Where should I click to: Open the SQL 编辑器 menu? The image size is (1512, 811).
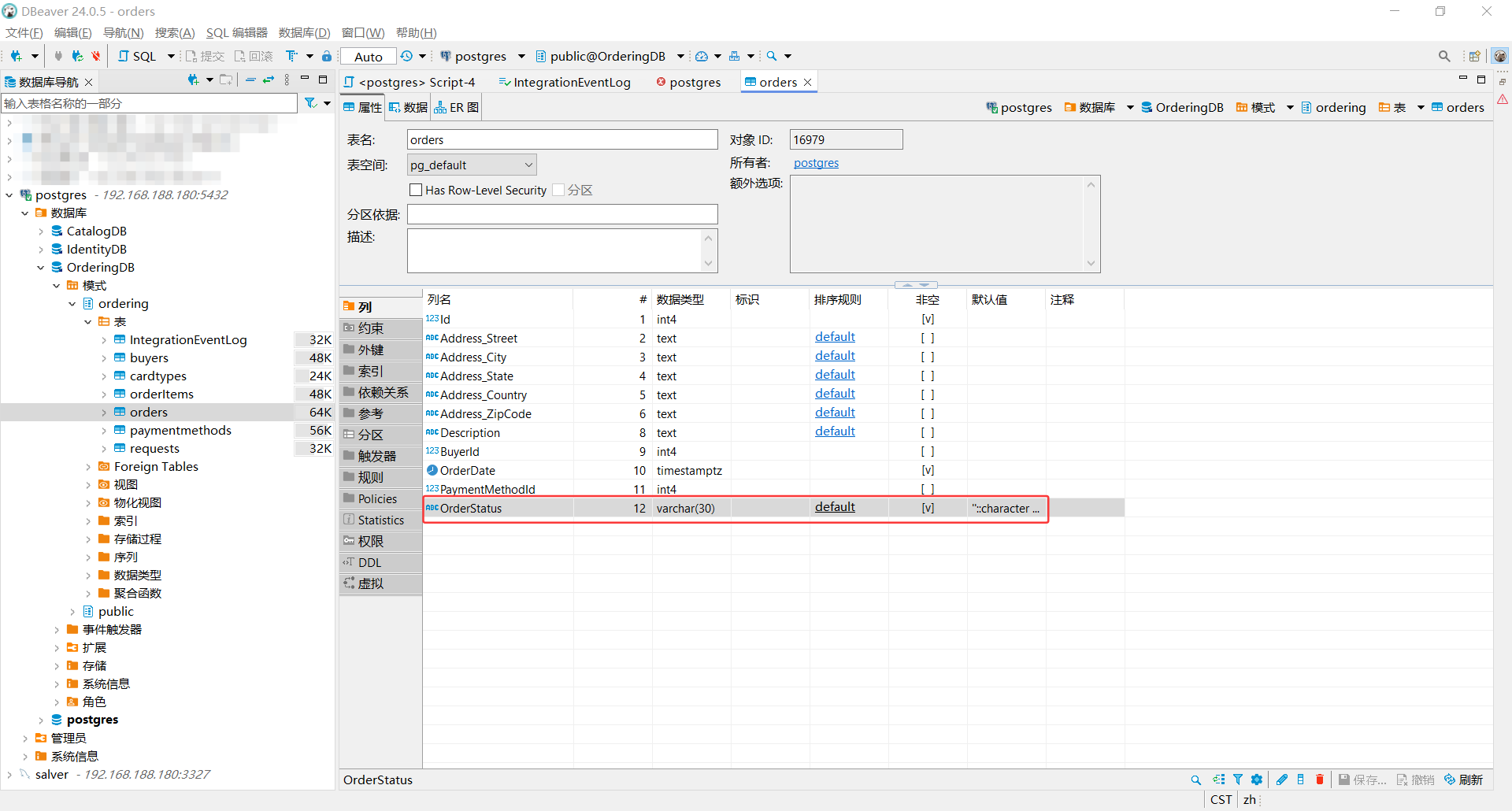point(236,32)
